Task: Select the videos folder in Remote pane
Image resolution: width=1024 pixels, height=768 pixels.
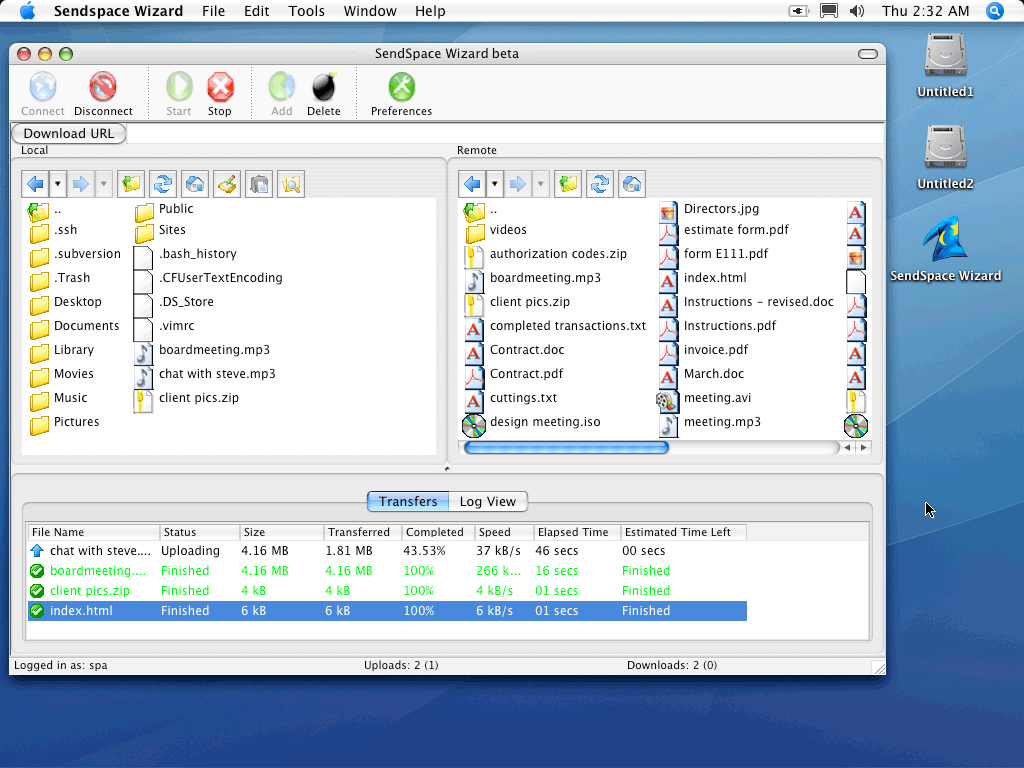Action: tap(496, 230)
